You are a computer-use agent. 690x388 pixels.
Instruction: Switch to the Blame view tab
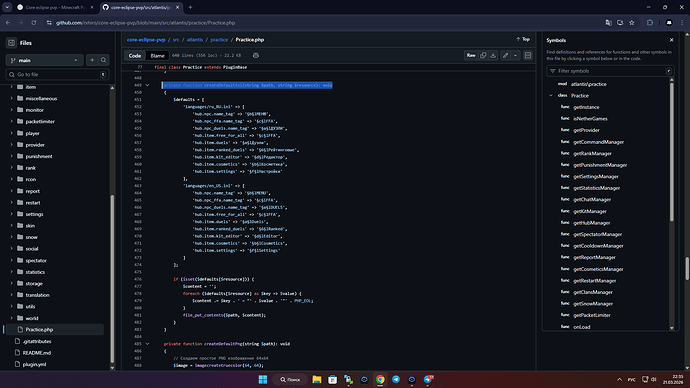(x=157, y=55)
